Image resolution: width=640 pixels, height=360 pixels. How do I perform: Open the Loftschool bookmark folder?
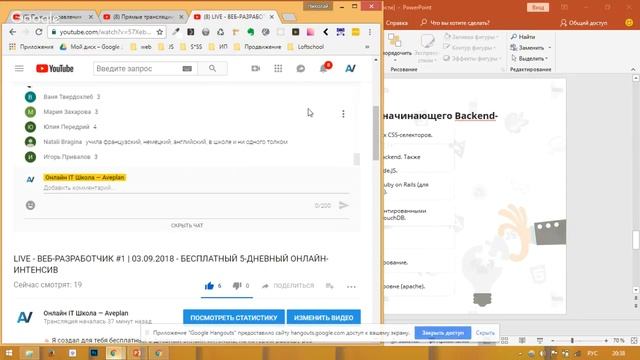[x=305, y=47]
